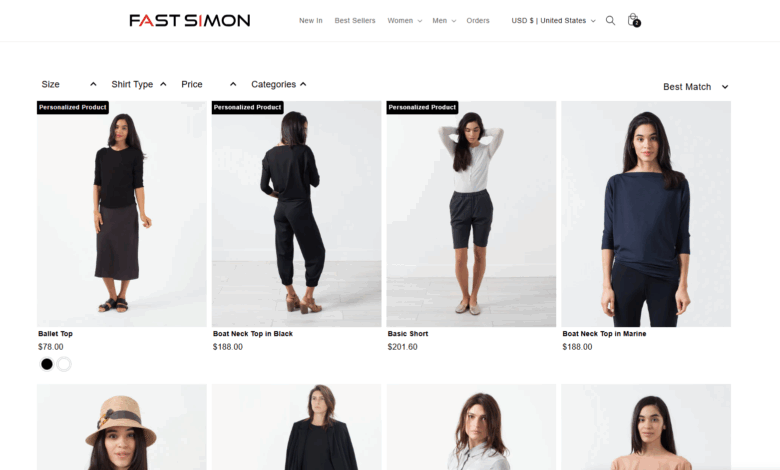The width and height of the screenshot is (780, 470).
Task: Select the black color swatch for Ballet Top
Action: tap(47, 365)
